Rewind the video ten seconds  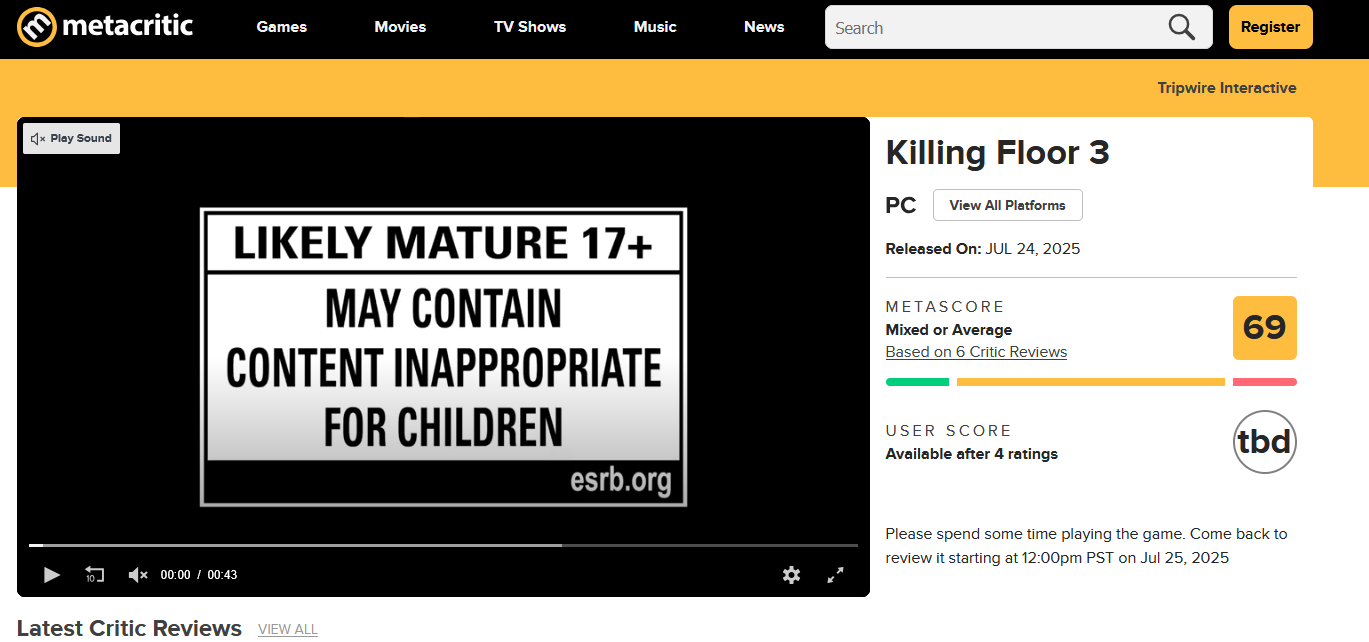coord(95,575)
